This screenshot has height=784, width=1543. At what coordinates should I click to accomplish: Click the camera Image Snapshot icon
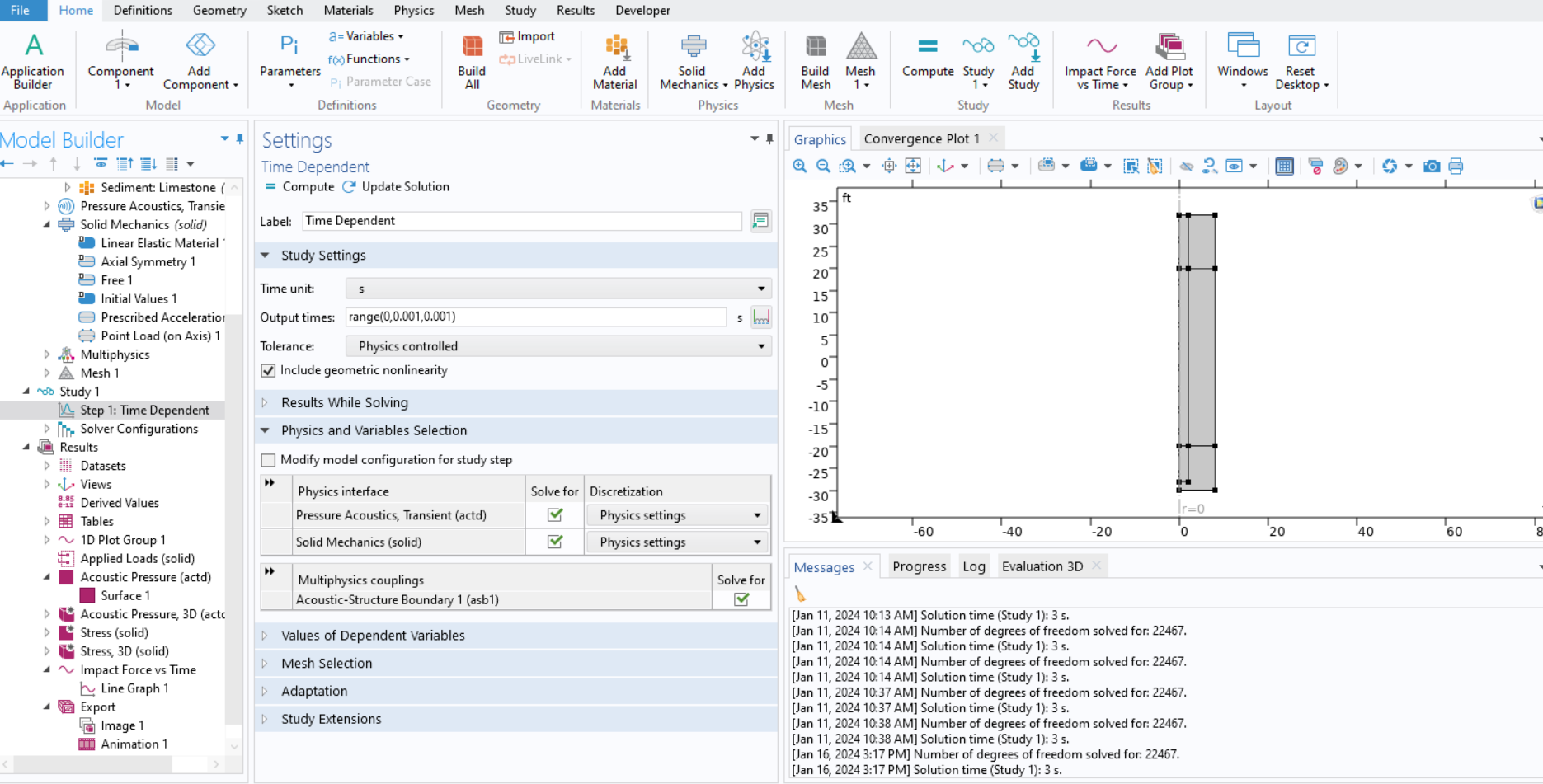point(1432,167)
